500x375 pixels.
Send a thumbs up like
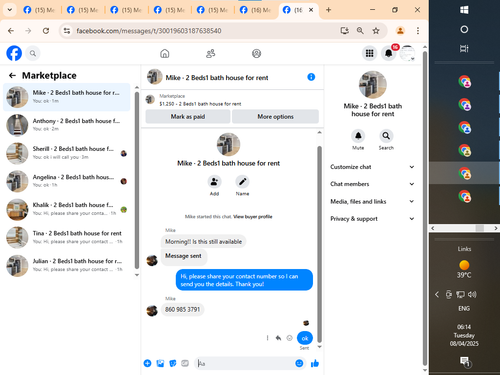click(x=315, y=363)
